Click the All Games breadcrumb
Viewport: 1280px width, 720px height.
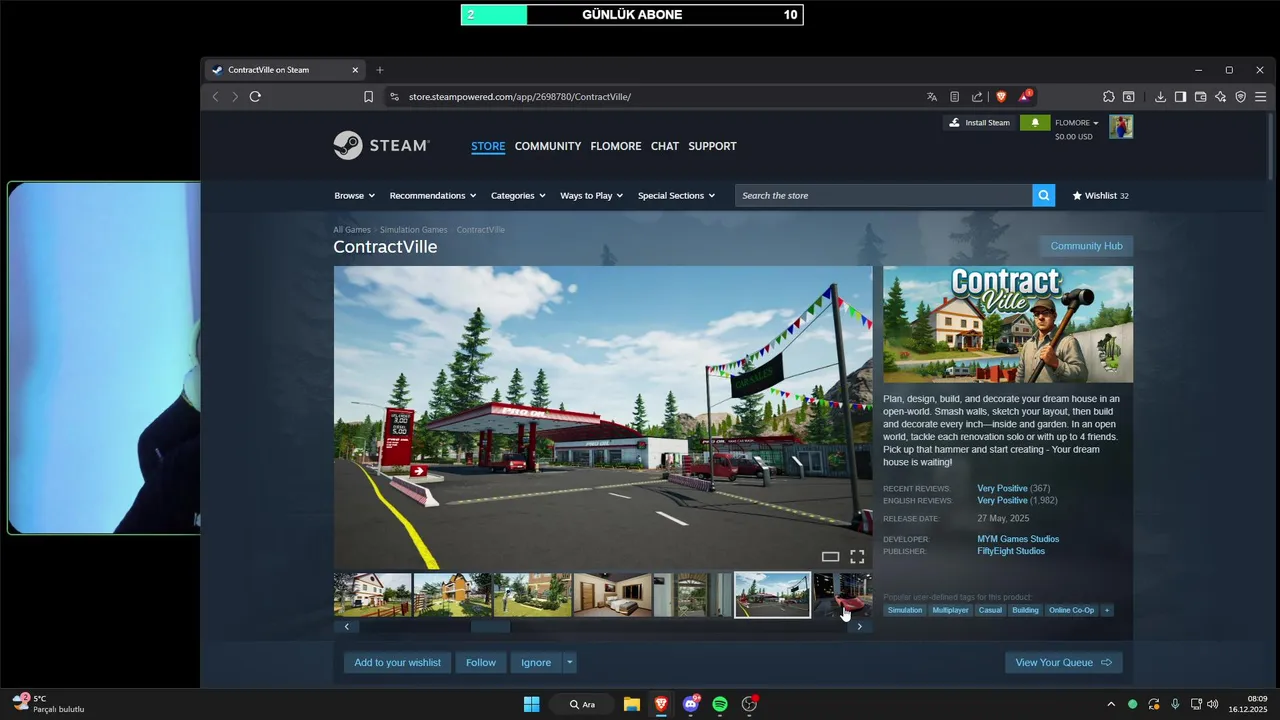pos(352,230)
